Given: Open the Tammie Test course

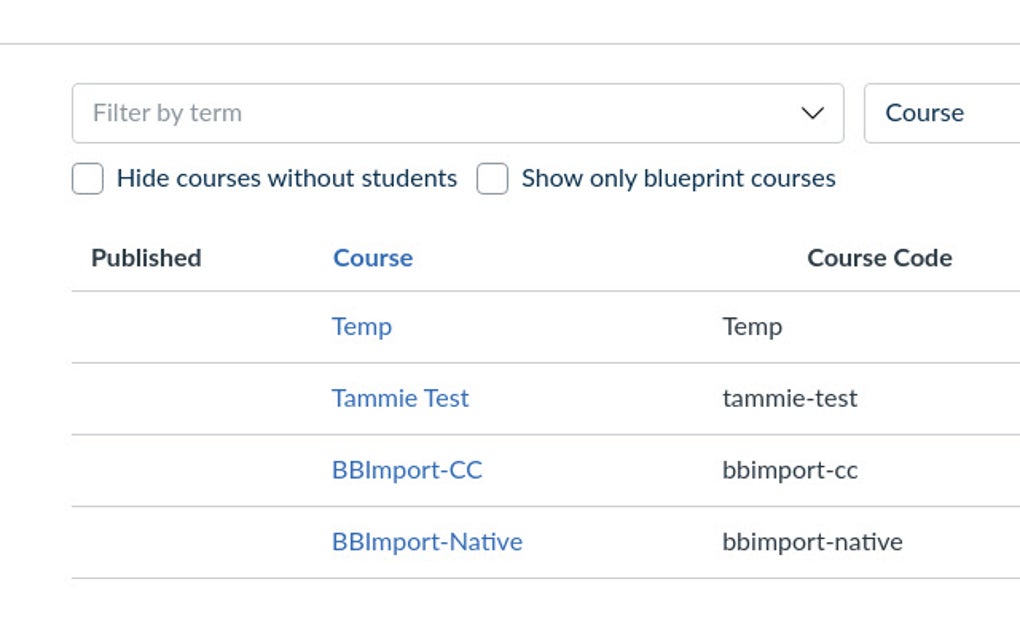Looking at the screenshot, I should coord(399,398).
